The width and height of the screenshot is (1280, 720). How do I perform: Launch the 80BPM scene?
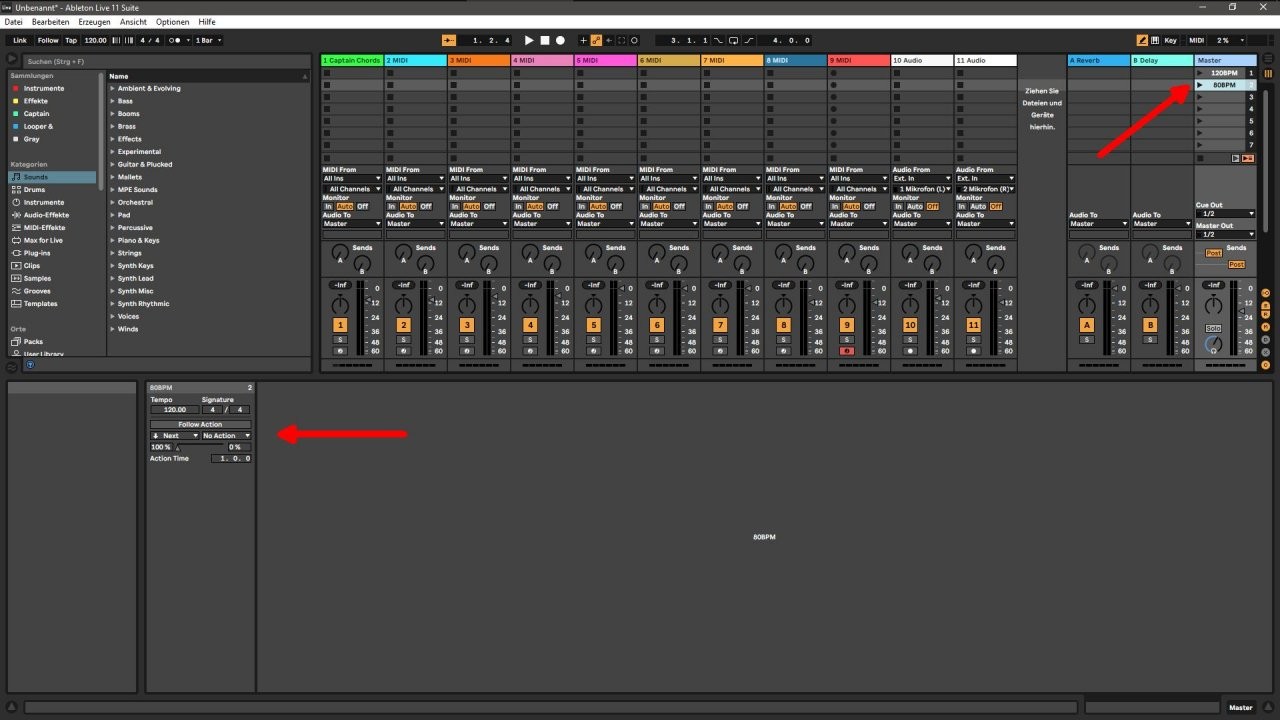pos(1200,85)
